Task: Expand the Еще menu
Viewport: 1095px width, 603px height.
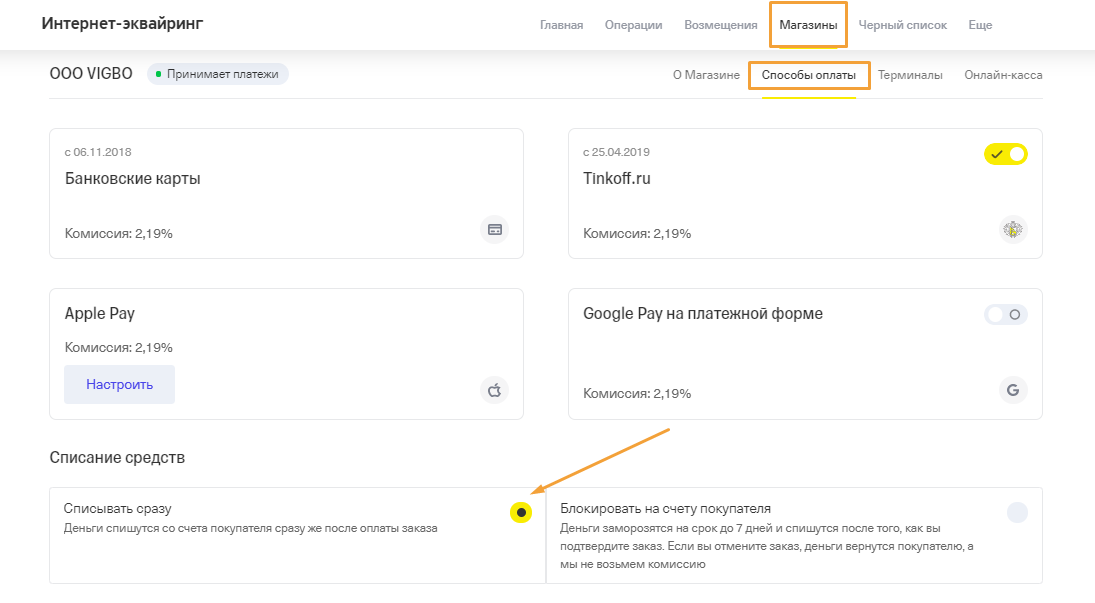Action: pyautogui.click(x=980, y=25)
